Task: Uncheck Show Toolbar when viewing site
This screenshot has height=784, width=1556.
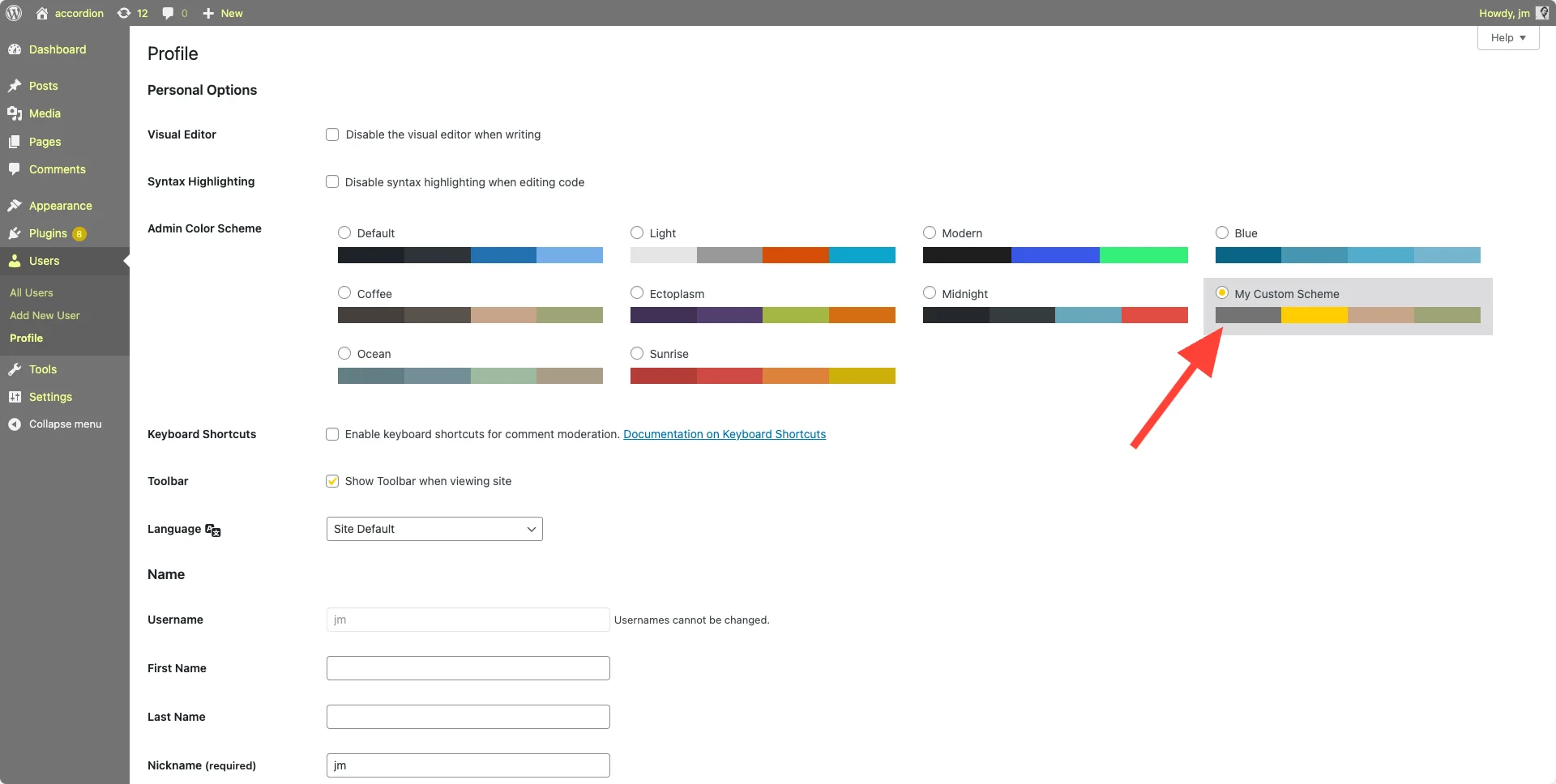Action: [332, 481]
